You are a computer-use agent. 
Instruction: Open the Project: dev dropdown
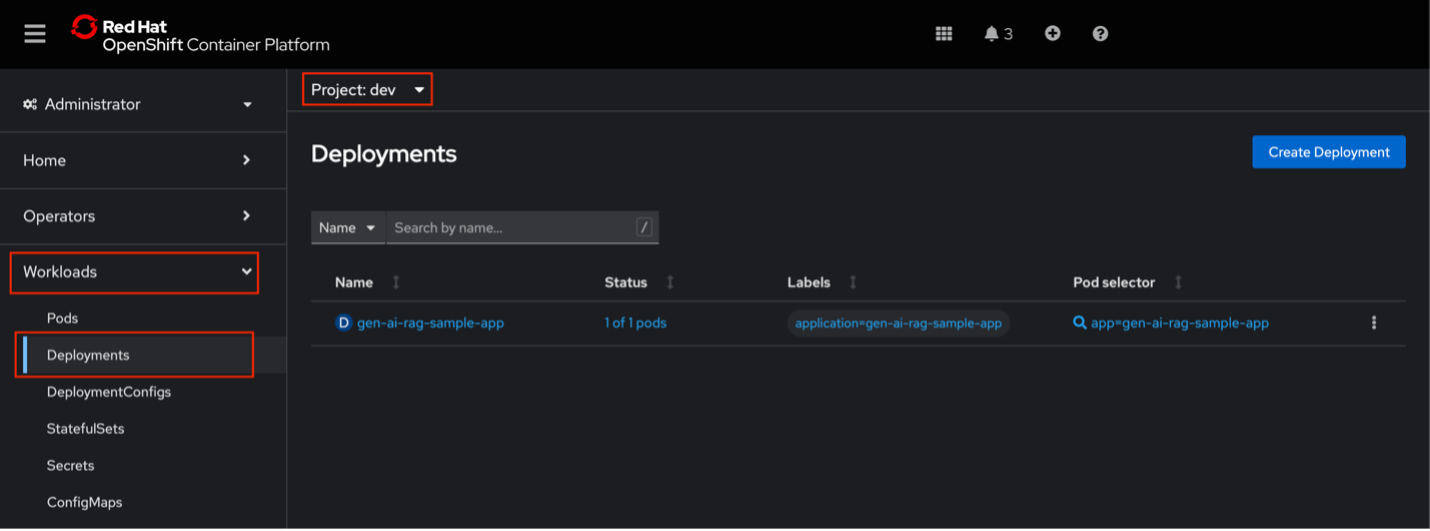pyautogui.click(x=368, y=90)
